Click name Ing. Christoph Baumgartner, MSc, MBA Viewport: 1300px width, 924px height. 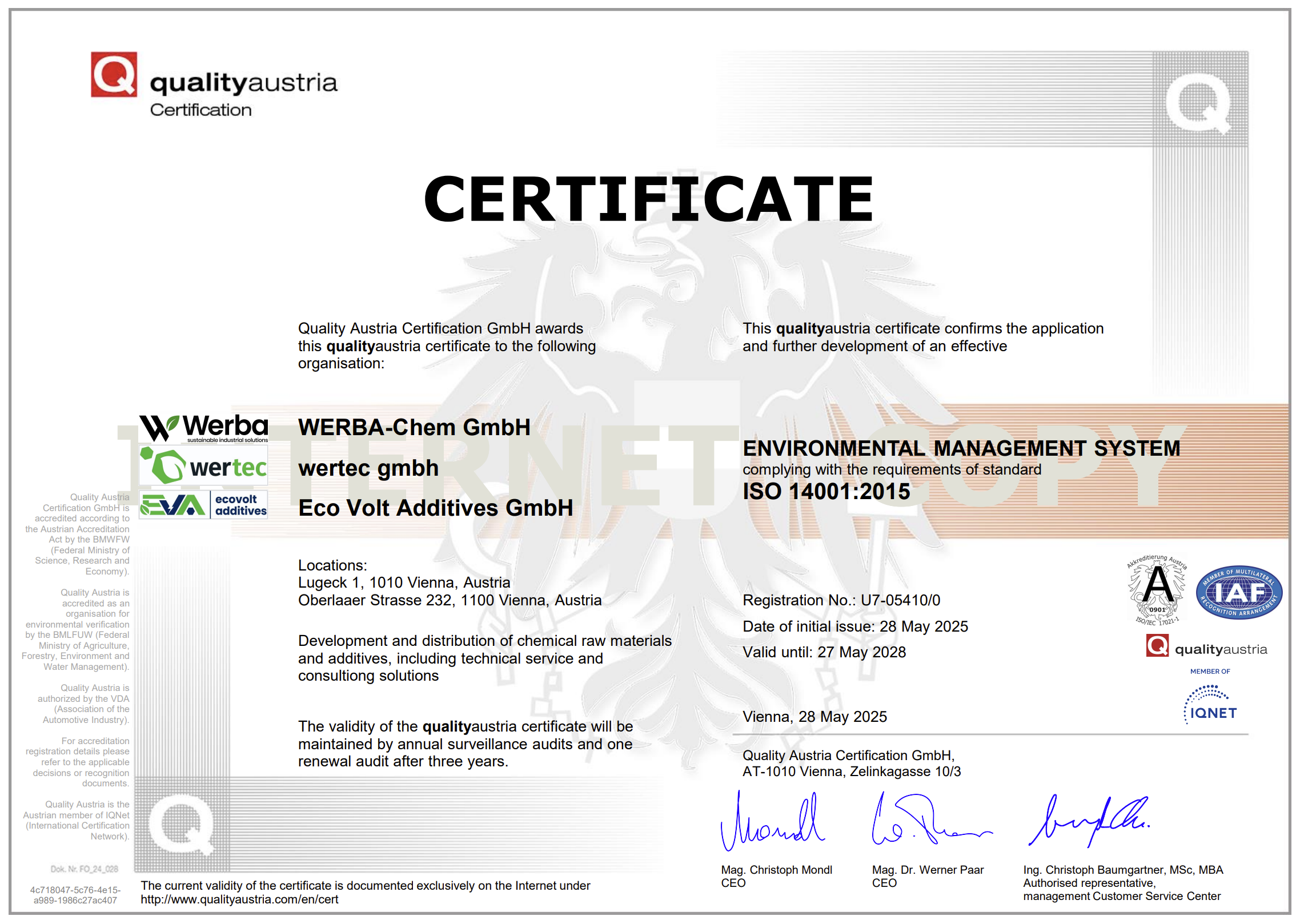(x=1123, y=870)
